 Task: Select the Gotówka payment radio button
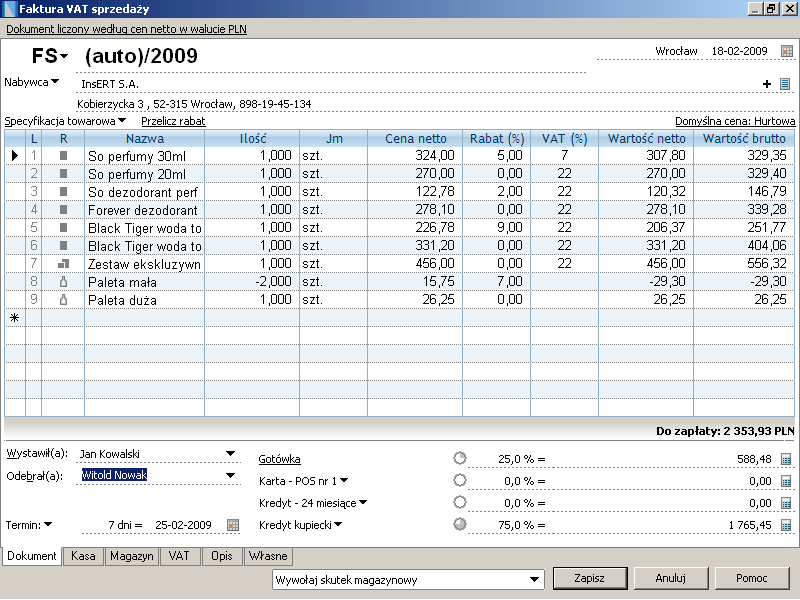(460, 458)
